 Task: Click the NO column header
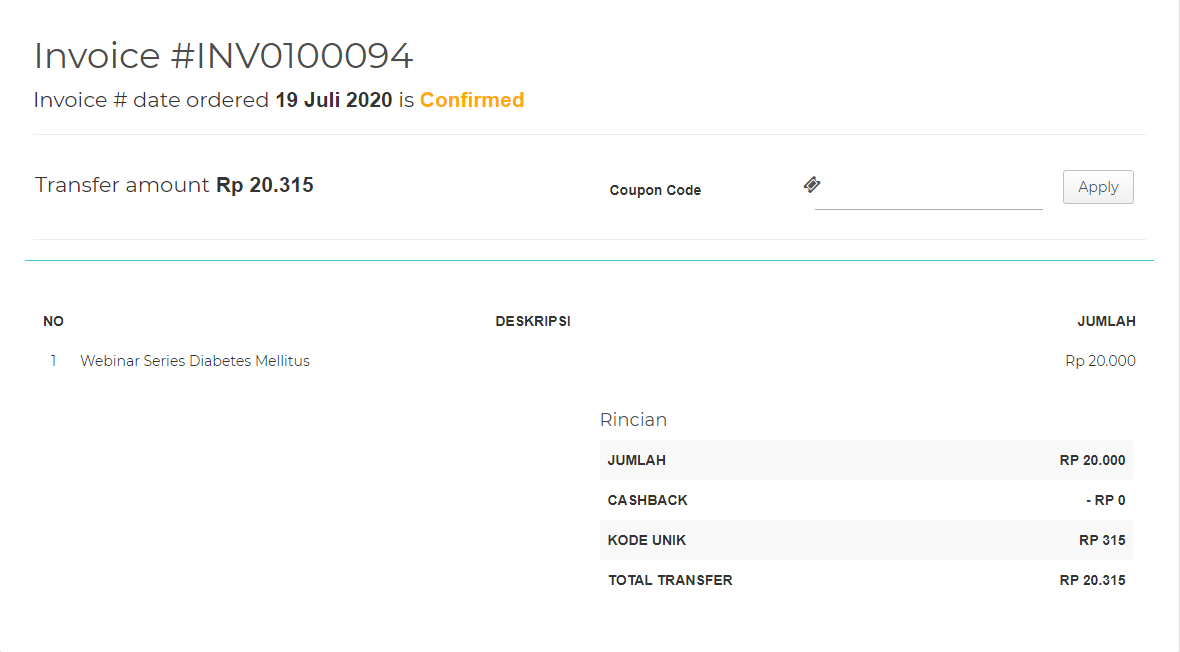pyautogui.click(x=53, y=321)
